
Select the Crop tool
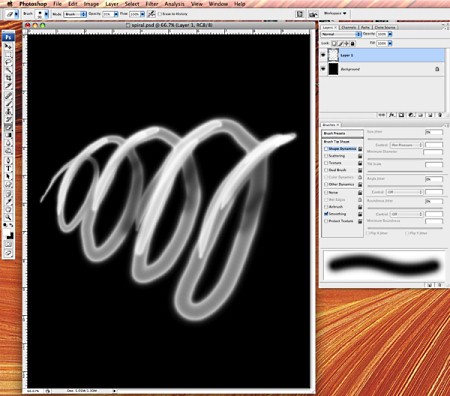(8, 78)
